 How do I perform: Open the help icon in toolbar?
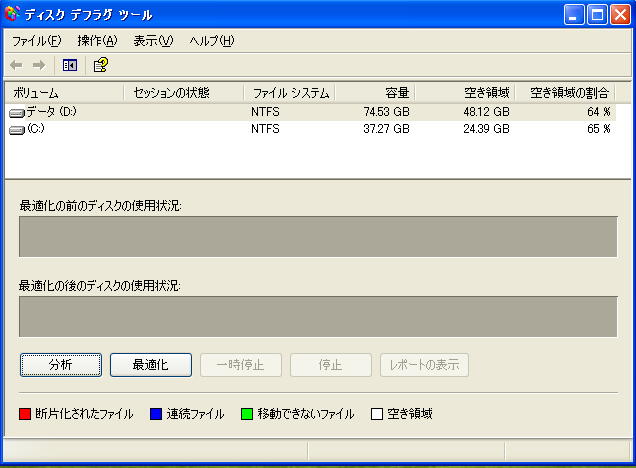click(x=101, y=65)
